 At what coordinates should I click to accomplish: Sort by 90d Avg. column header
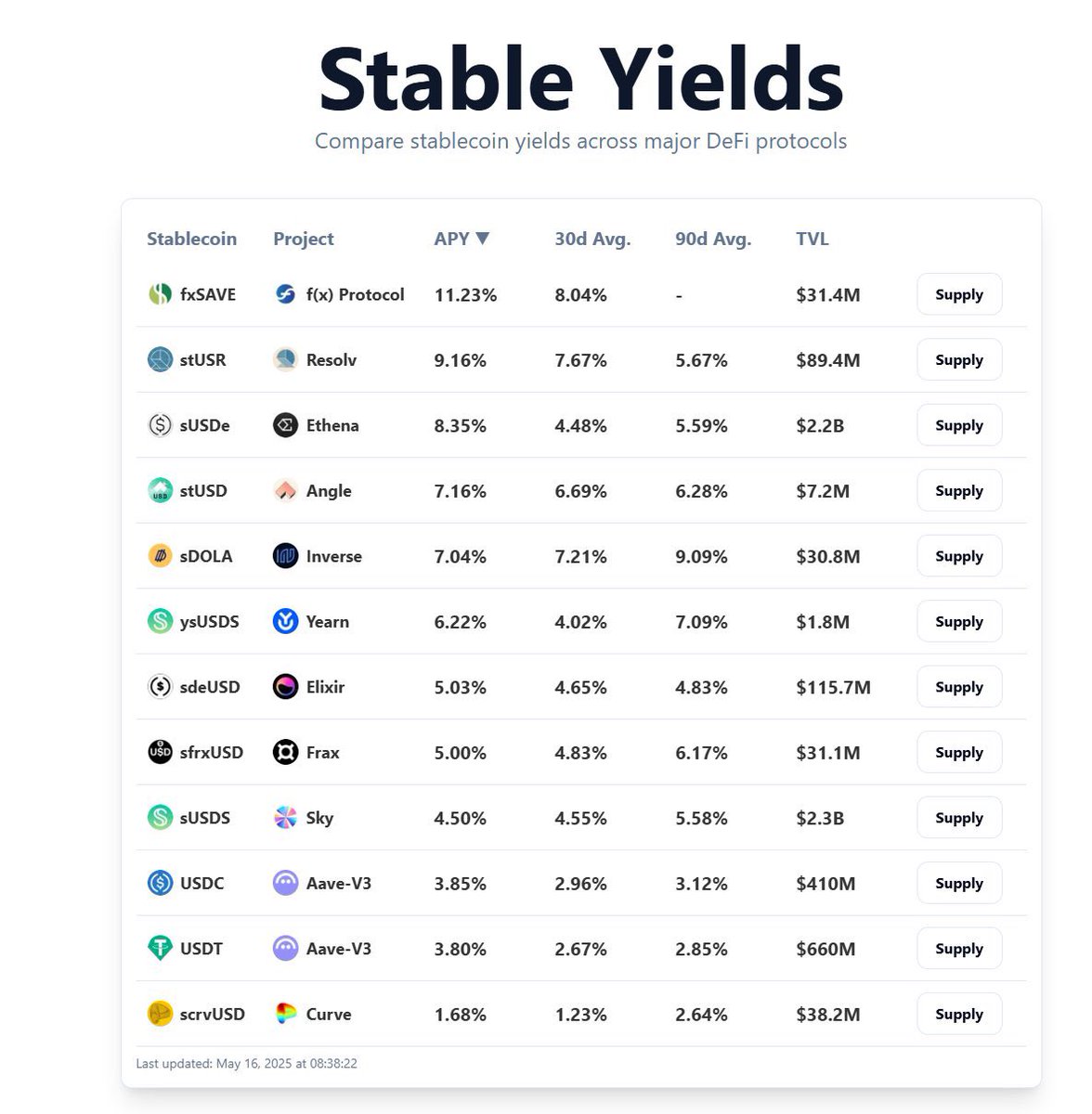coord(713,239)
